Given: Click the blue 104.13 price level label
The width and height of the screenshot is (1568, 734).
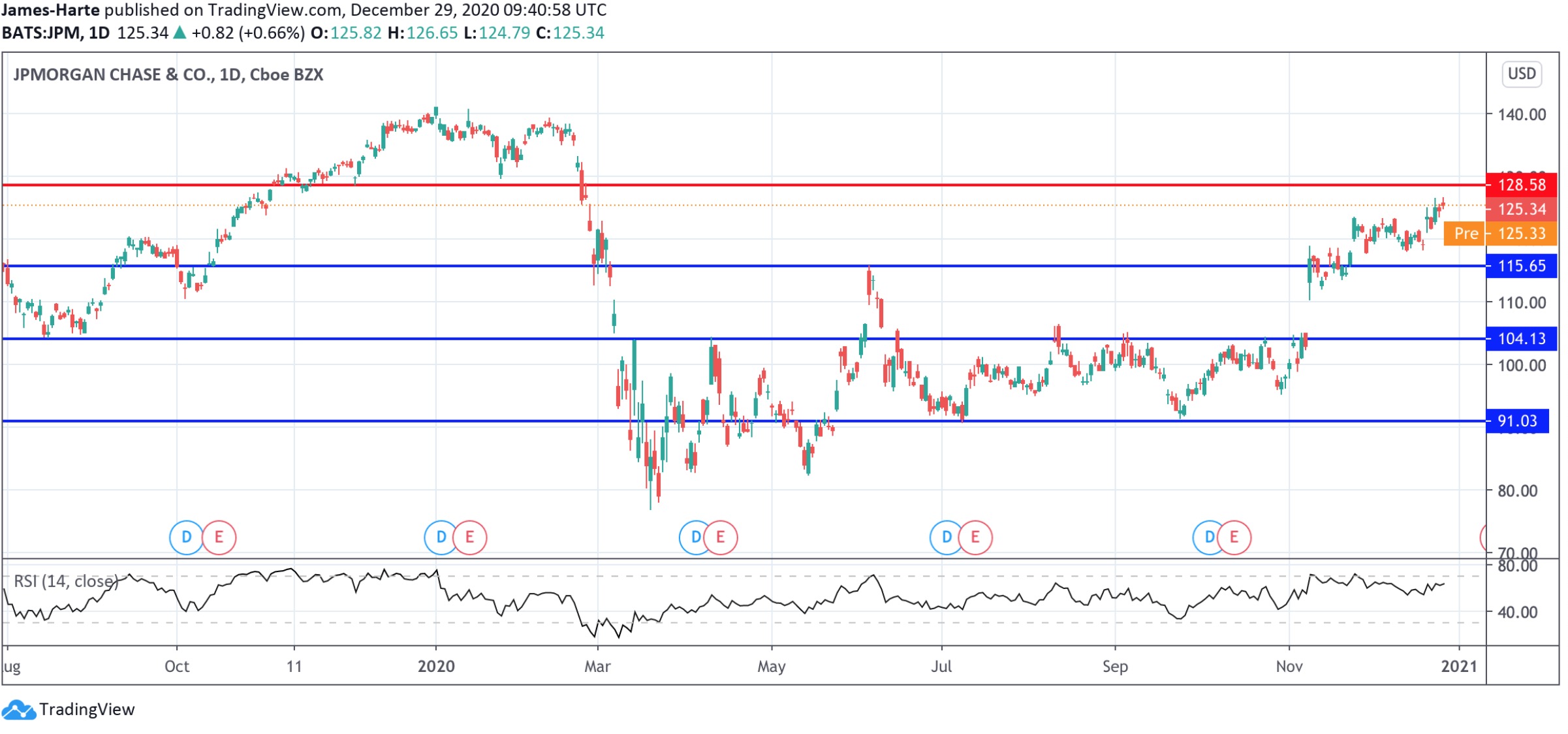Looking at the screenshot, I should [x=1521, y=339].
